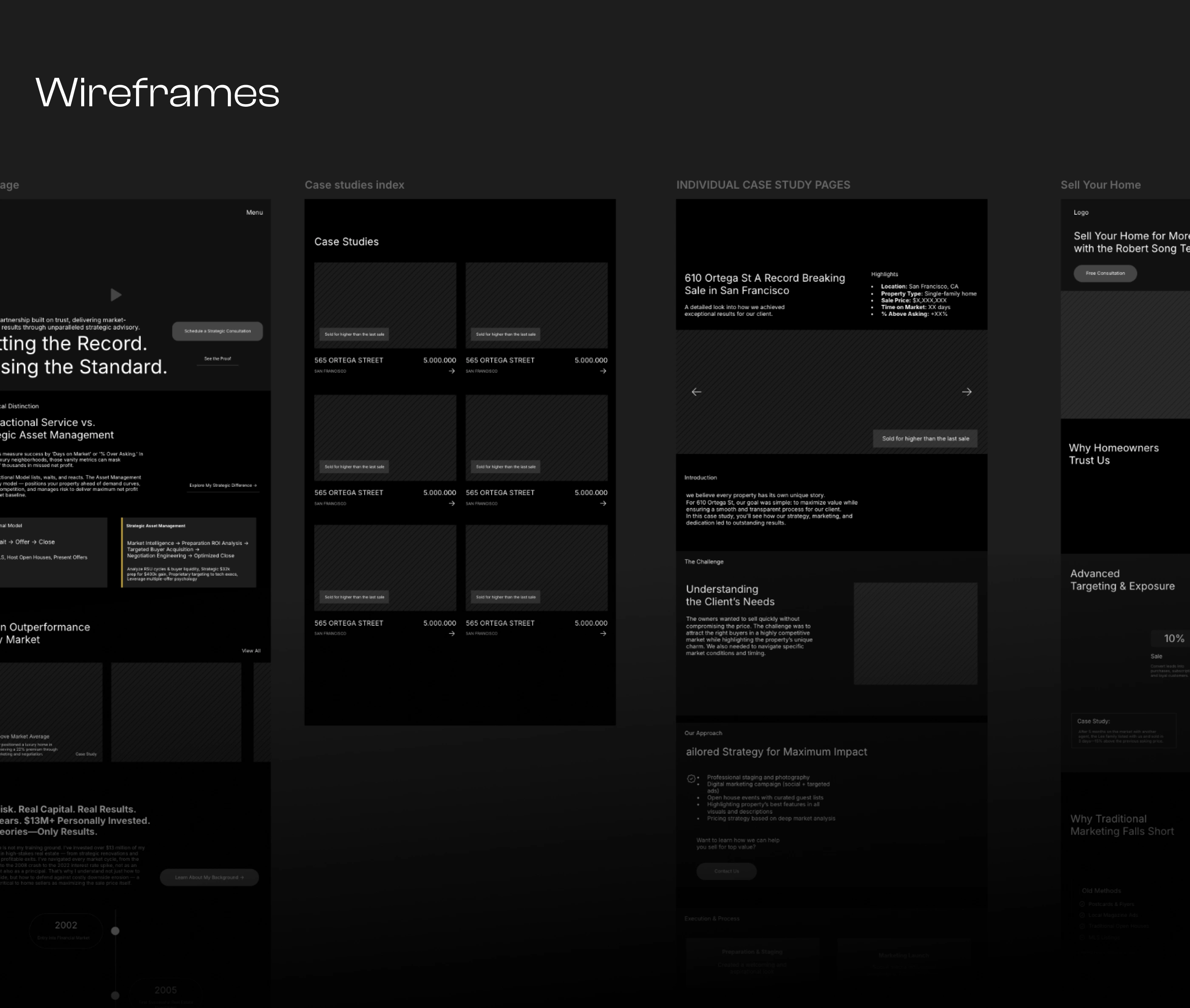
Task: Click Want to learn how we can help text
Action: (x=737, y=843)
